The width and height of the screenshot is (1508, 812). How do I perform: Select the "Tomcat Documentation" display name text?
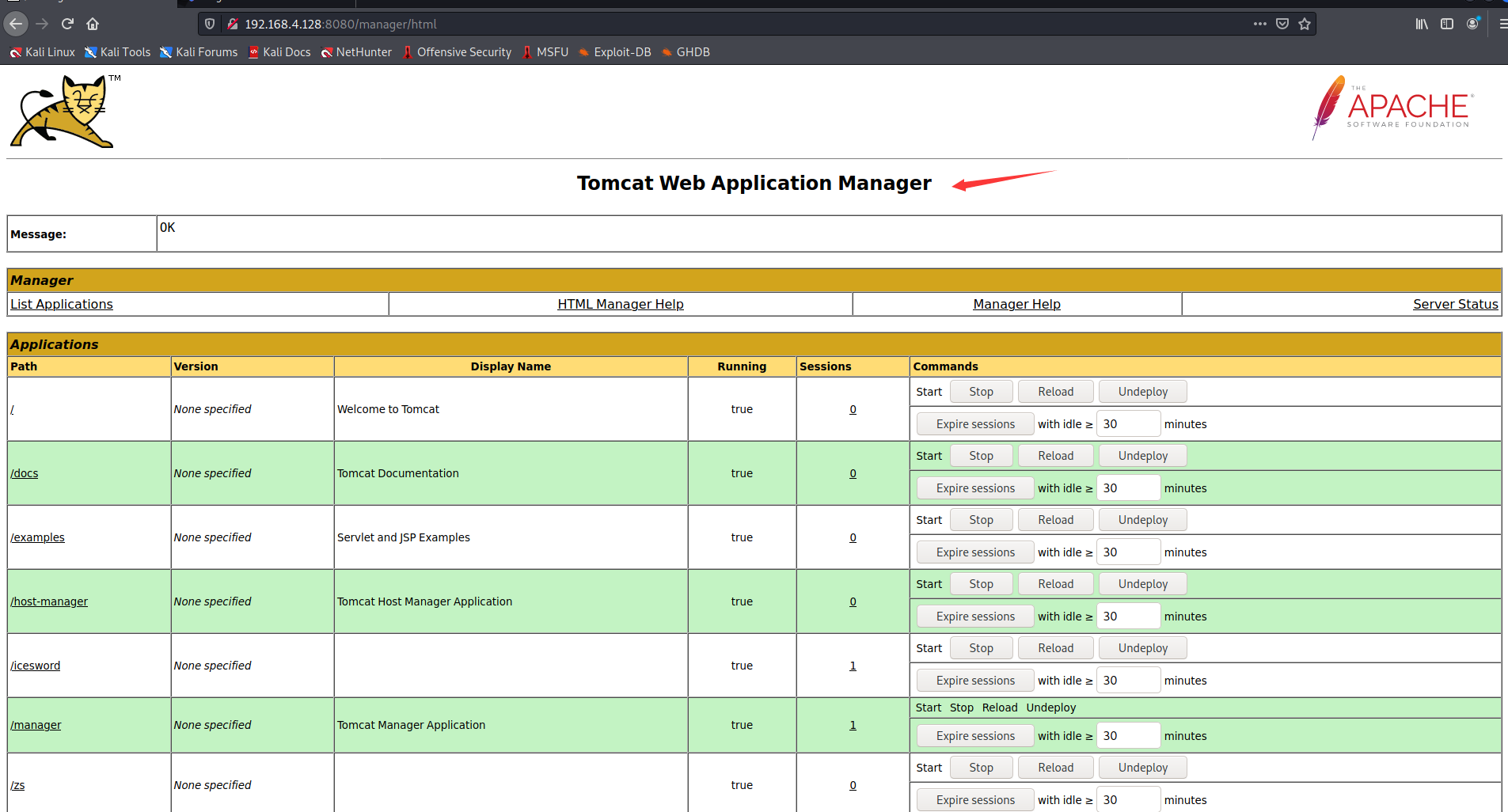point(398,473)
